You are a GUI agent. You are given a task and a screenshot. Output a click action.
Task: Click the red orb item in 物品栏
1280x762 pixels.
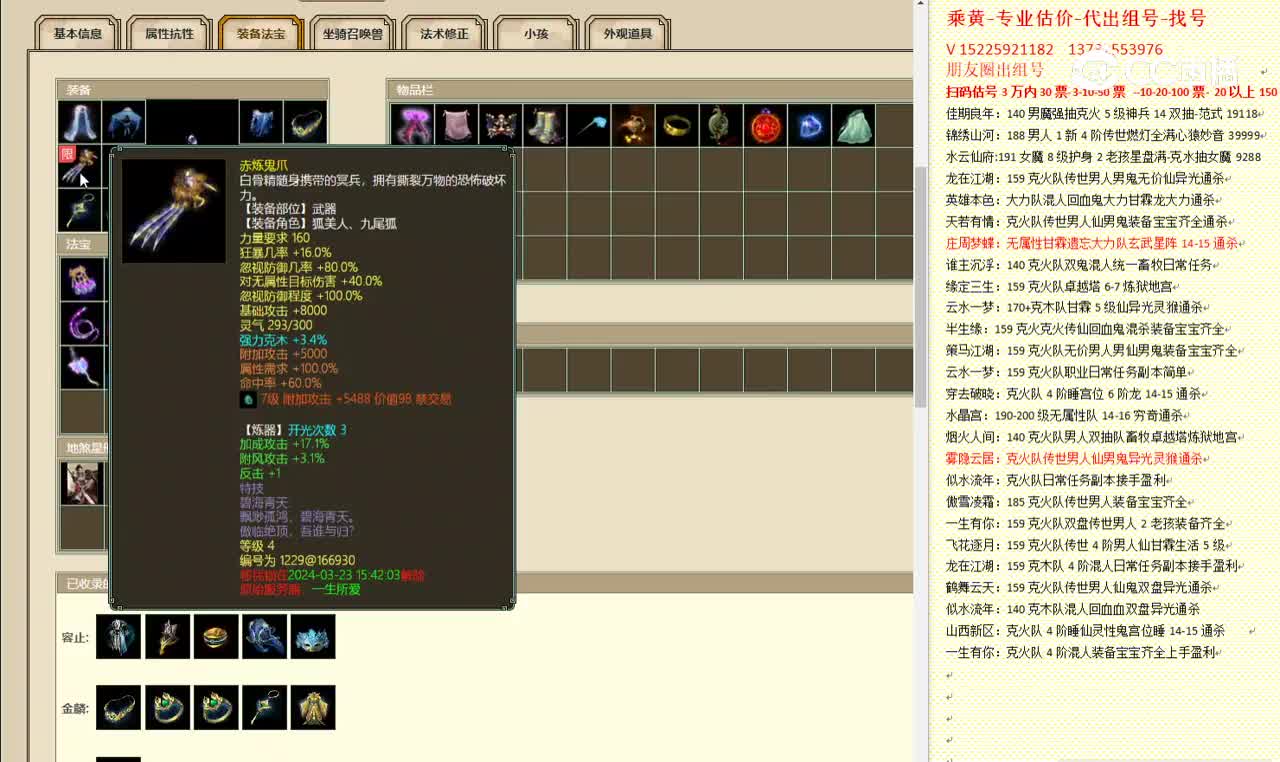[764, 125]
